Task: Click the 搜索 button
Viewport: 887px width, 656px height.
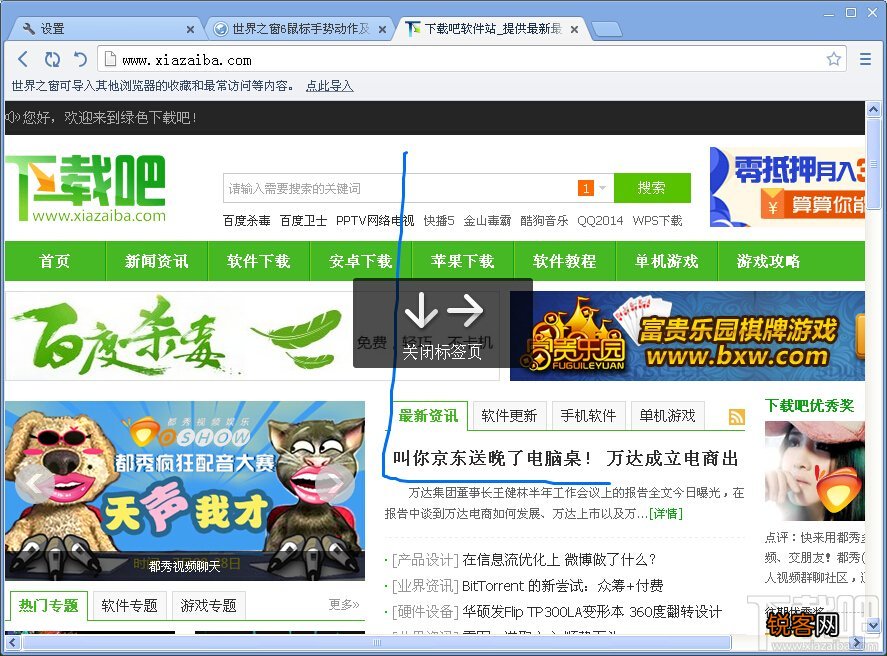Action: (652, 188)
